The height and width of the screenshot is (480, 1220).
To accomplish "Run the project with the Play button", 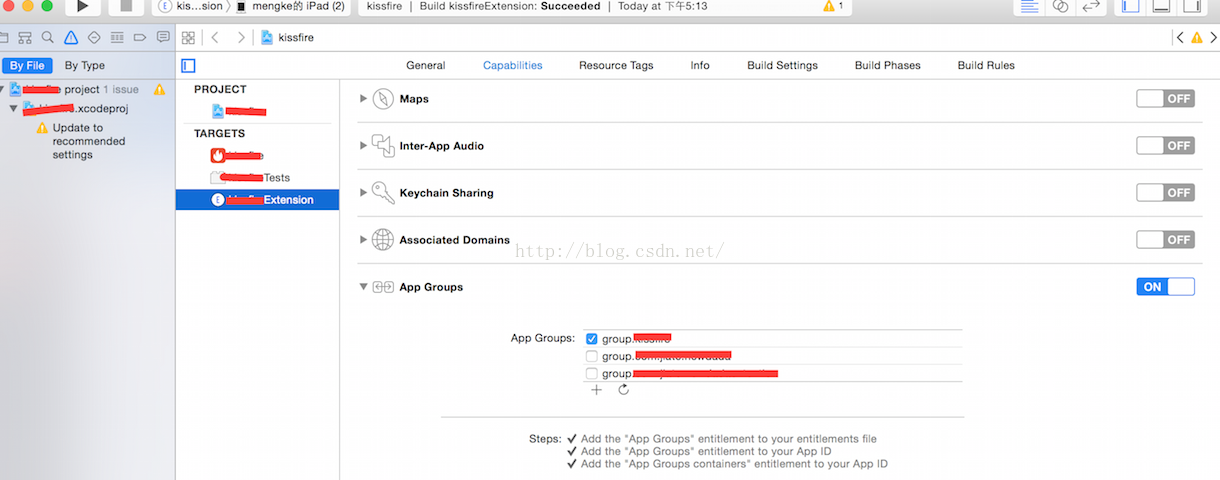I will [x=82, y=6].
